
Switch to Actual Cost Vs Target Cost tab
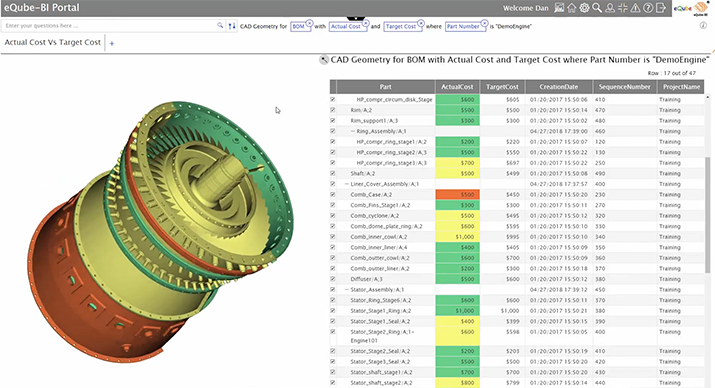pyautogui.click(x=52, y=42)
